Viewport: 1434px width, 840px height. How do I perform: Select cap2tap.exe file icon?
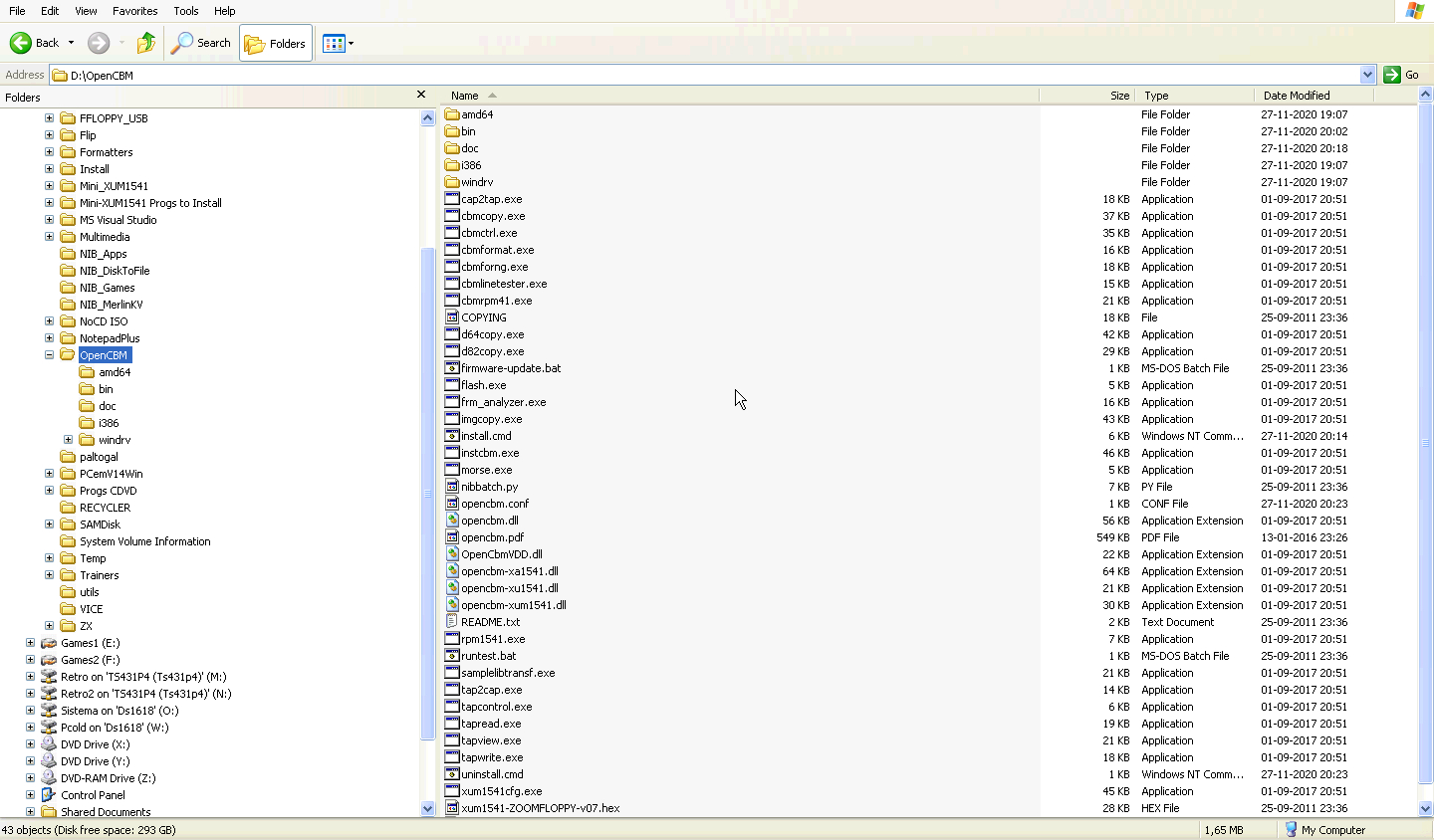pos(452,199)
